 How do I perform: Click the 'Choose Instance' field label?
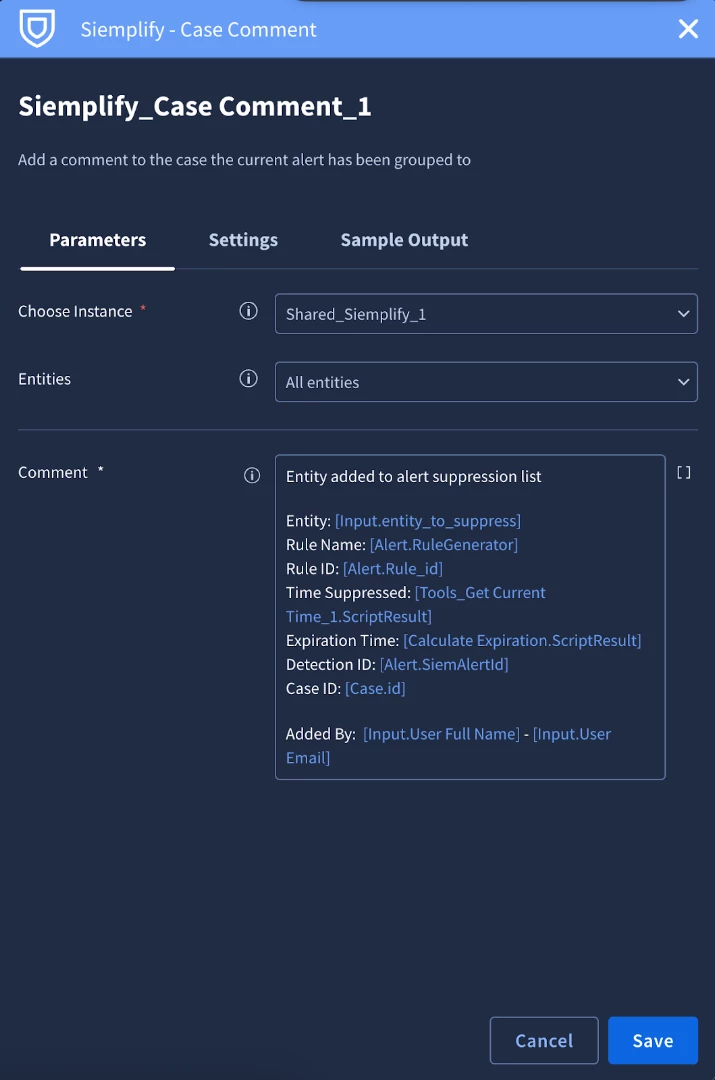click(75, 311)
